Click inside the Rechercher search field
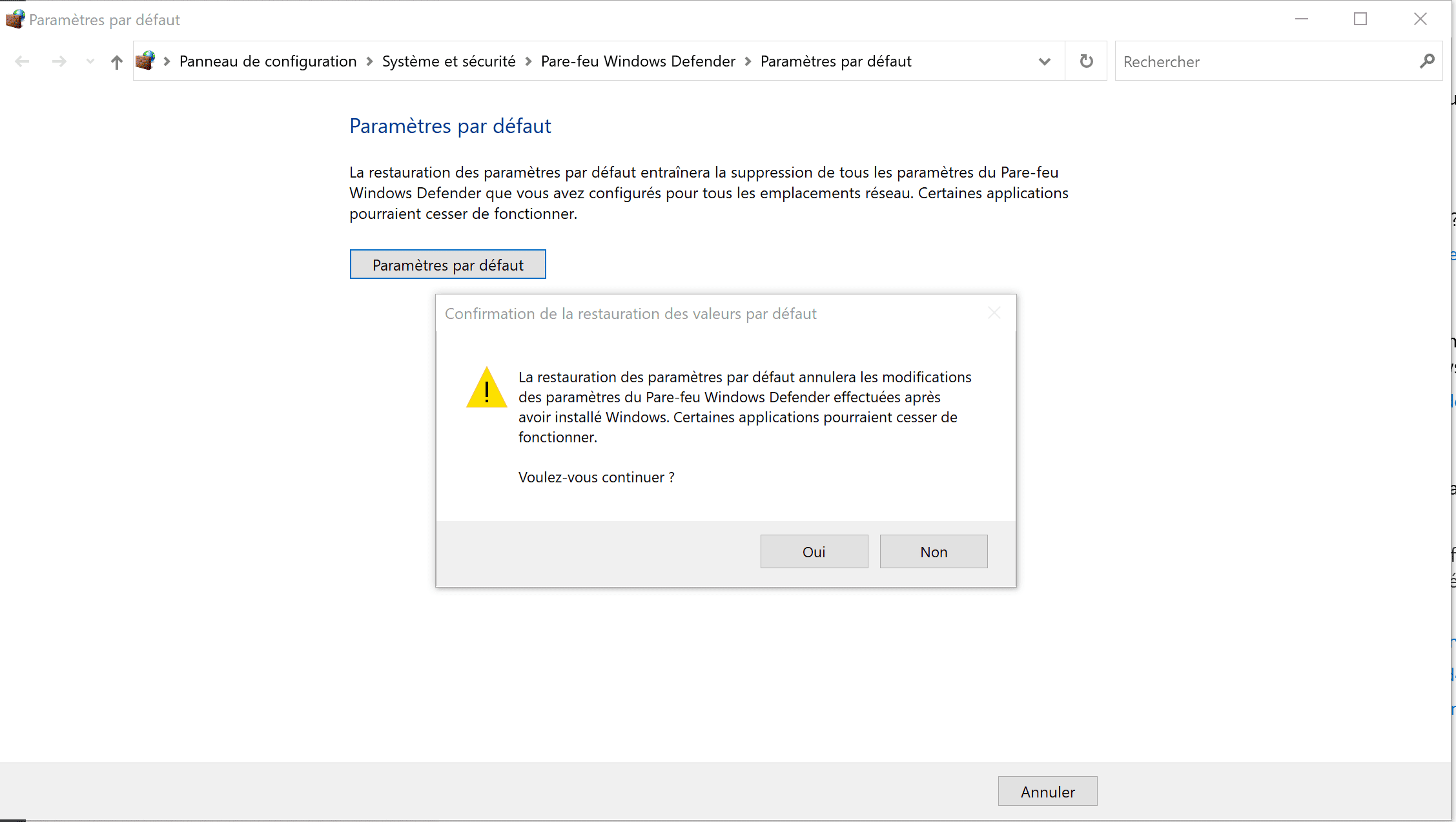This screenshot has height=822, width=1456. 1259,61
